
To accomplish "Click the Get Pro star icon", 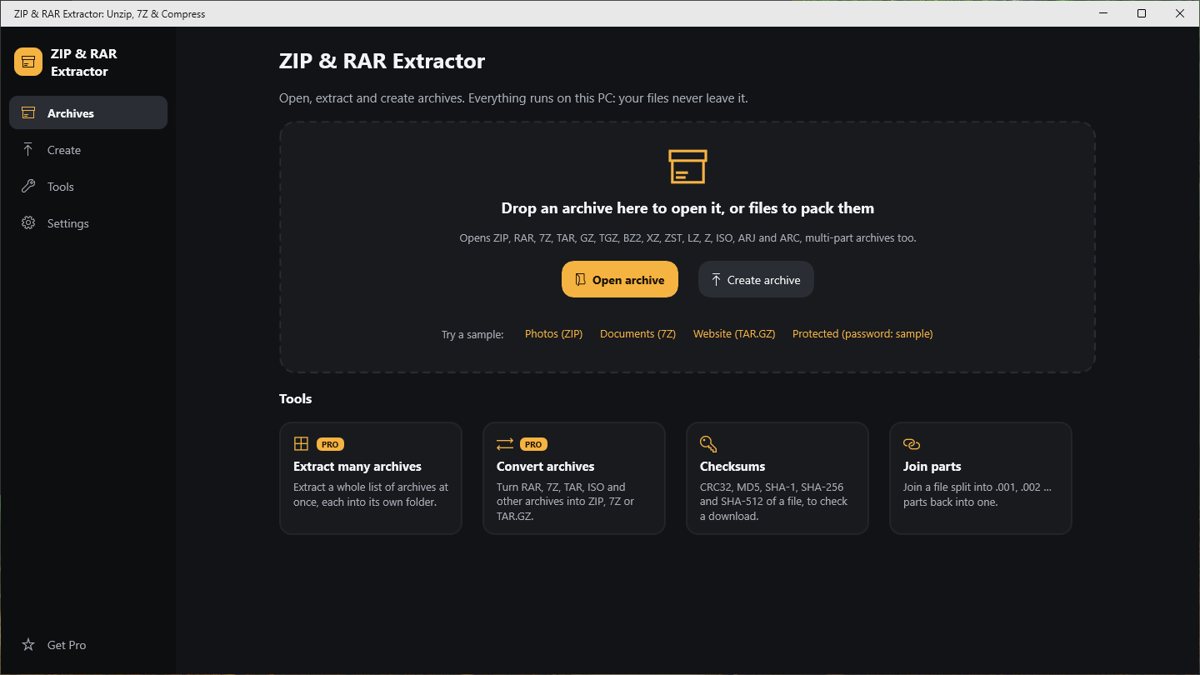I will 28,645.
